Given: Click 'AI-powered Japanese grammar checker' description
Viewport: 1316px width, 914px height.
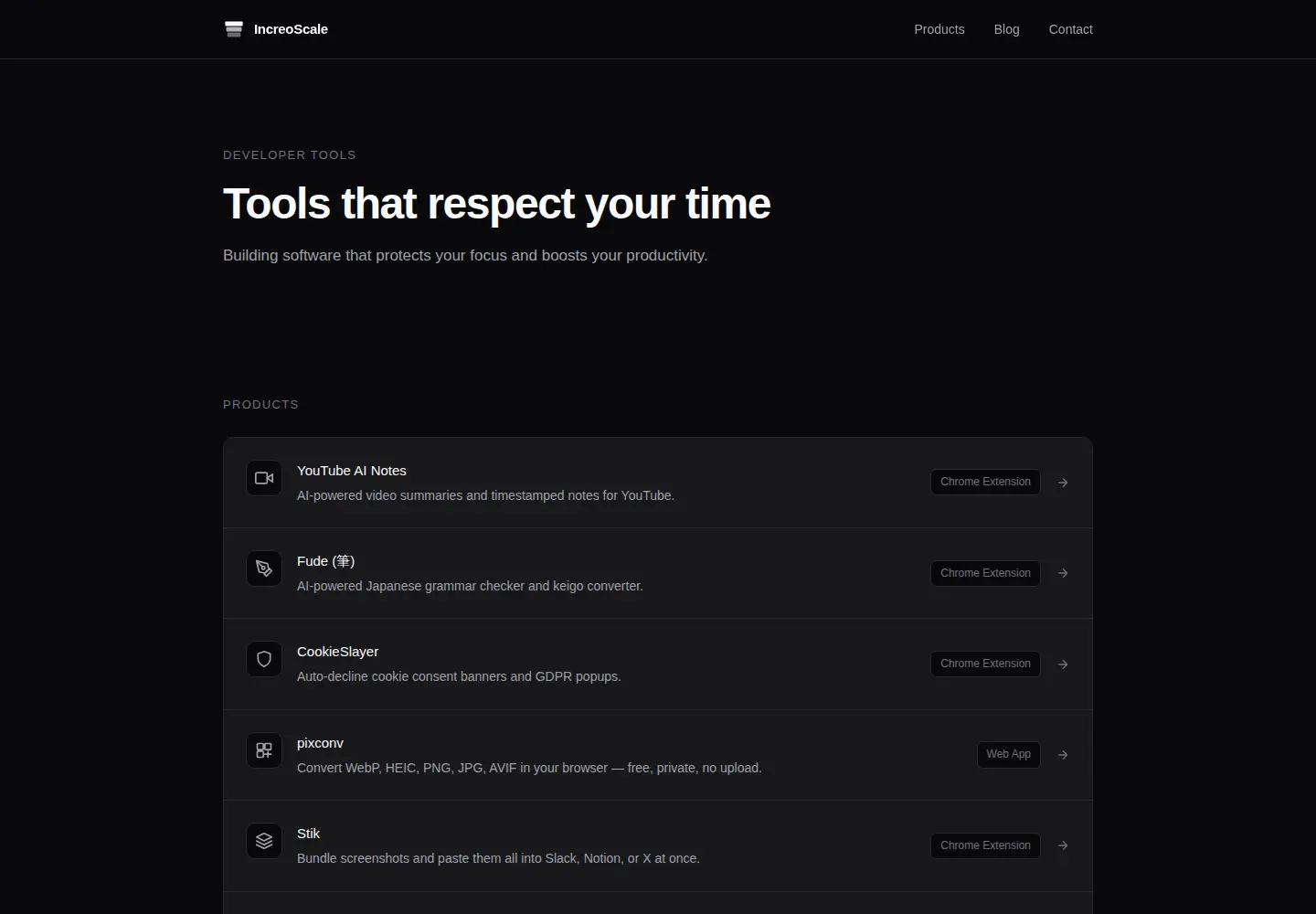Looking at the screenshot, I should [x=470, y=586].
